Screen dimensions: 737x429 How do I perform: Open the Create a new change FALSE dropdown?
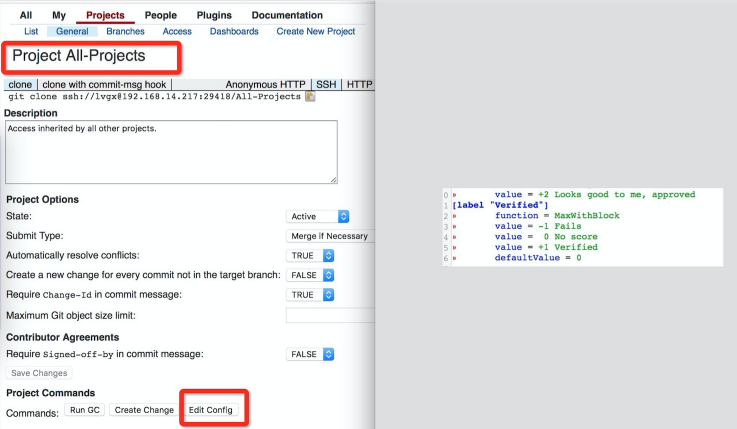[x=310, y=275]
